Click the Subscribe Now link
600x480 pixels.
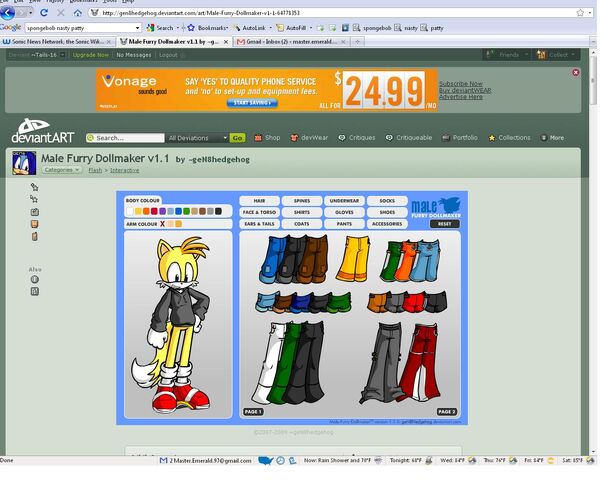pos(461,83)
